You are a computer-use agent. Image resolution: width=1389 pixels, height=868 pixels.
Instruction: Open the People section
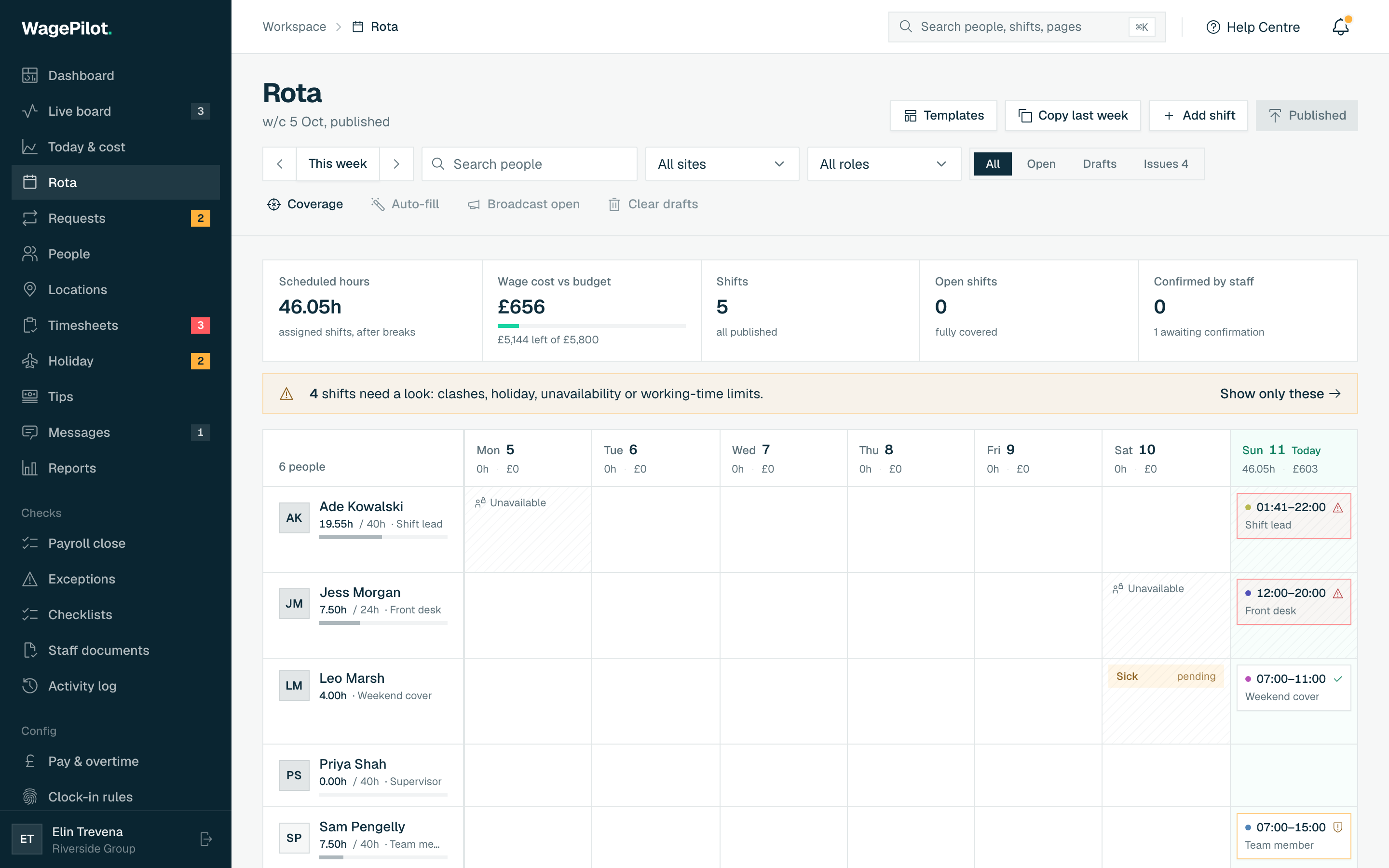(115, 254)
